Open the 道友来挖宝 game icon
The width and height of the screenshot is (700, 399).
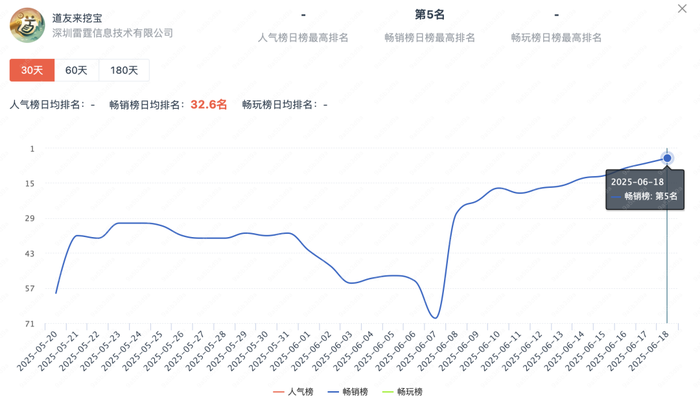tap(27, 25)
